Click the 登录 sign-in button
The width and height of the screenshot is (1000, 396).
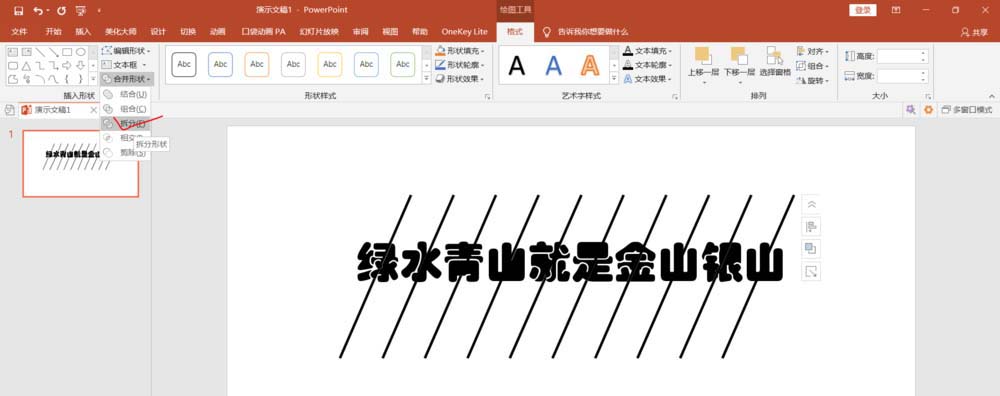tap(862, 10)
